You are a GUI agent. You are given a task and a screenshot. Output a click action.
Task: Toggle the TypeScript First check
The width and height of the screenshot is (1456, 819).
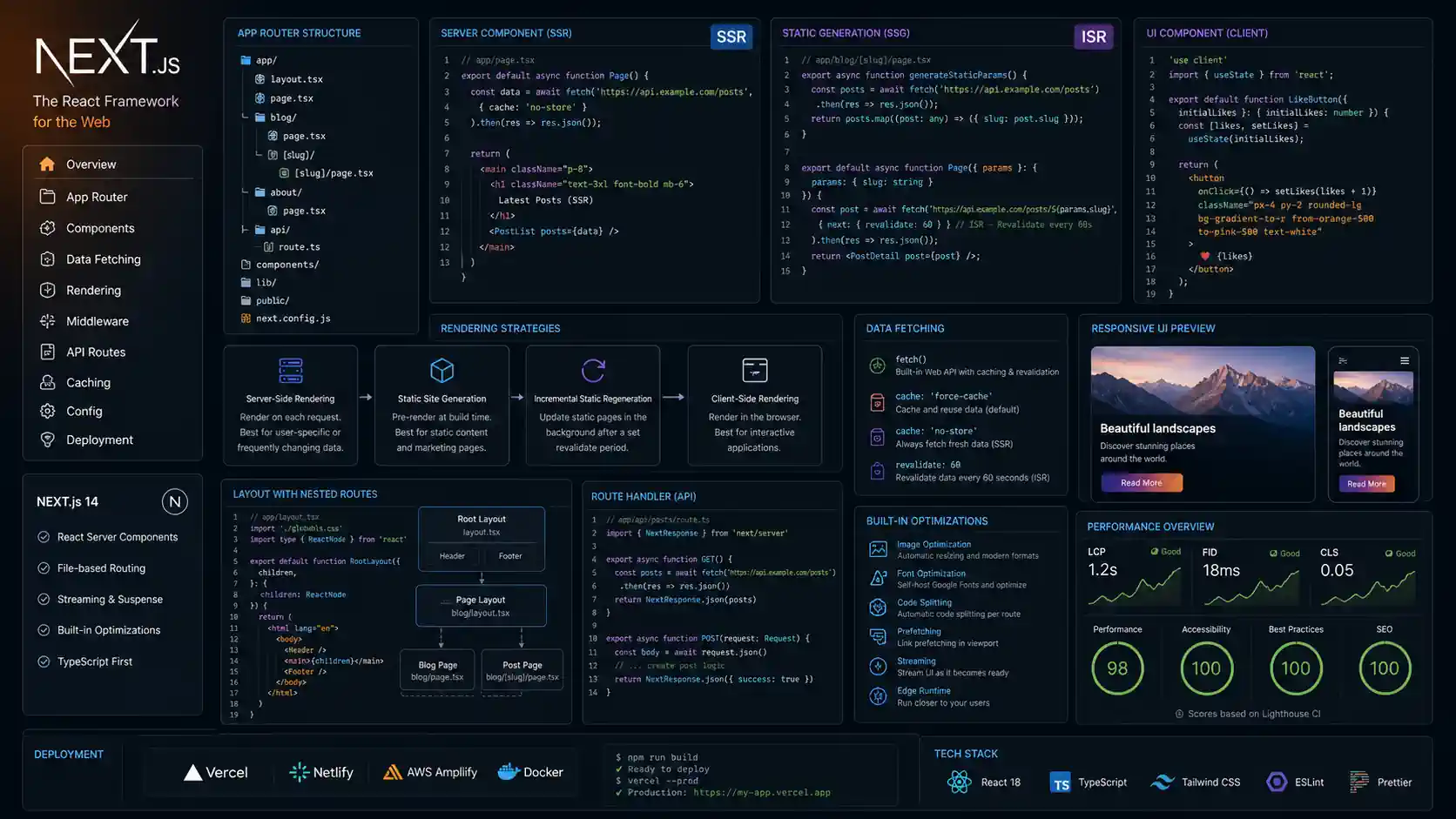click(44, 661)
